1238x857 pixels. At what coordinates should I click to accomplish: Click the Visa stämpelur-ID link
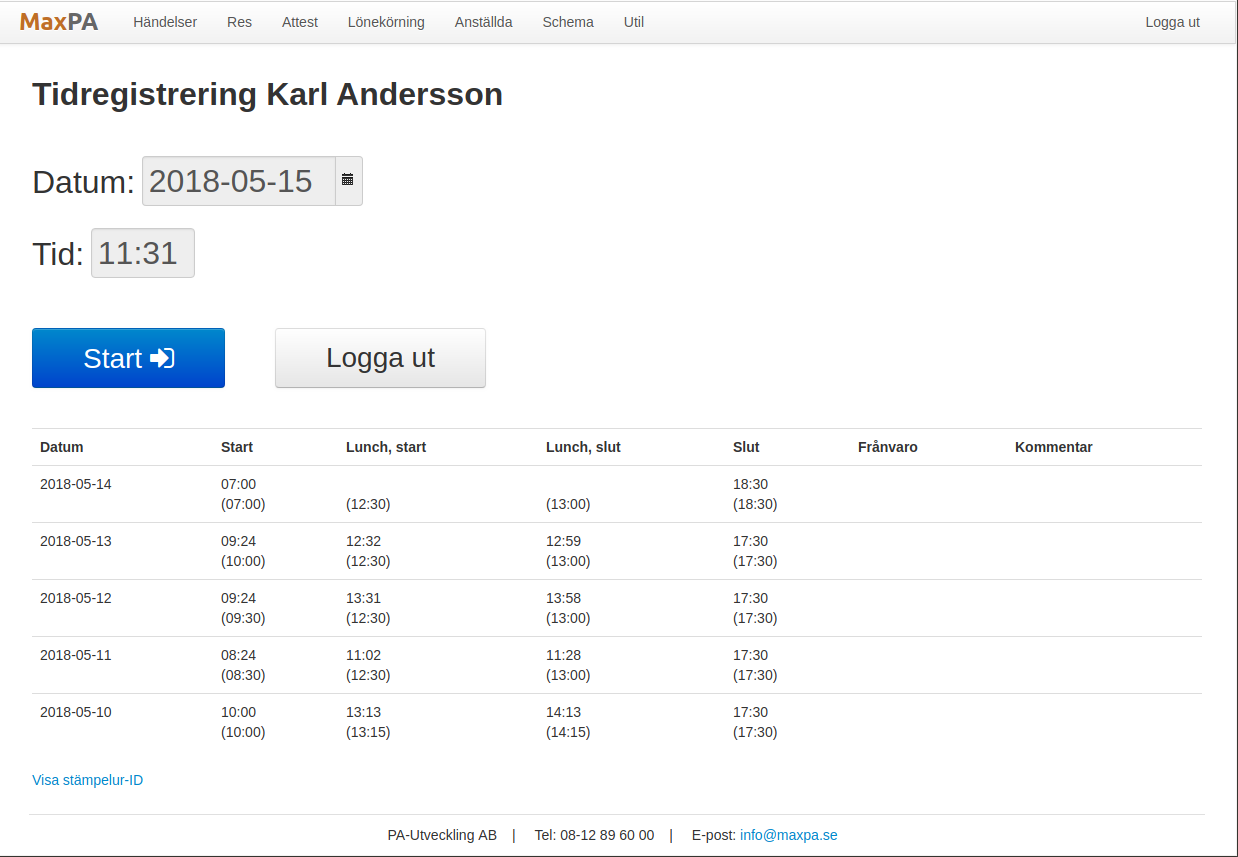coord(88,780)
